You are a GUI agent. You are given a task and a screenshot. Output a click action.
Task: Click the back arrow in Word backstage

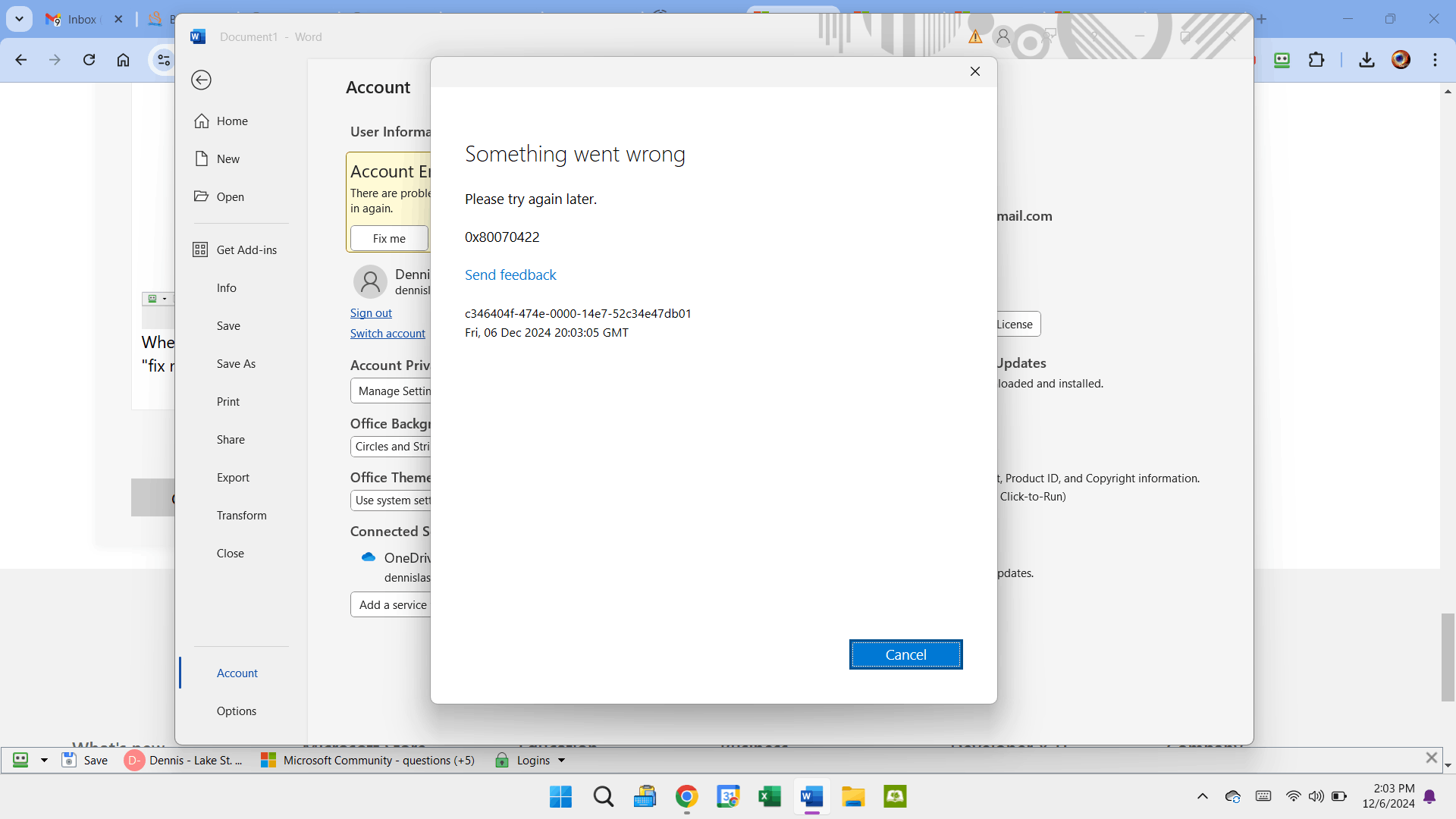point(201,80)
